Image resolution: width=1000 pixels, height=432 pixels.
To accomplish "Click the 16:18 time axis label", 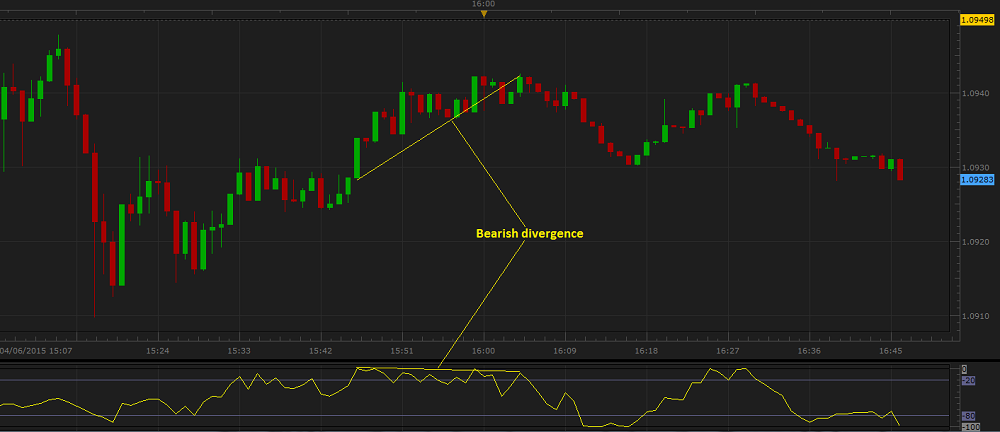I will click(x=646, y=351).
